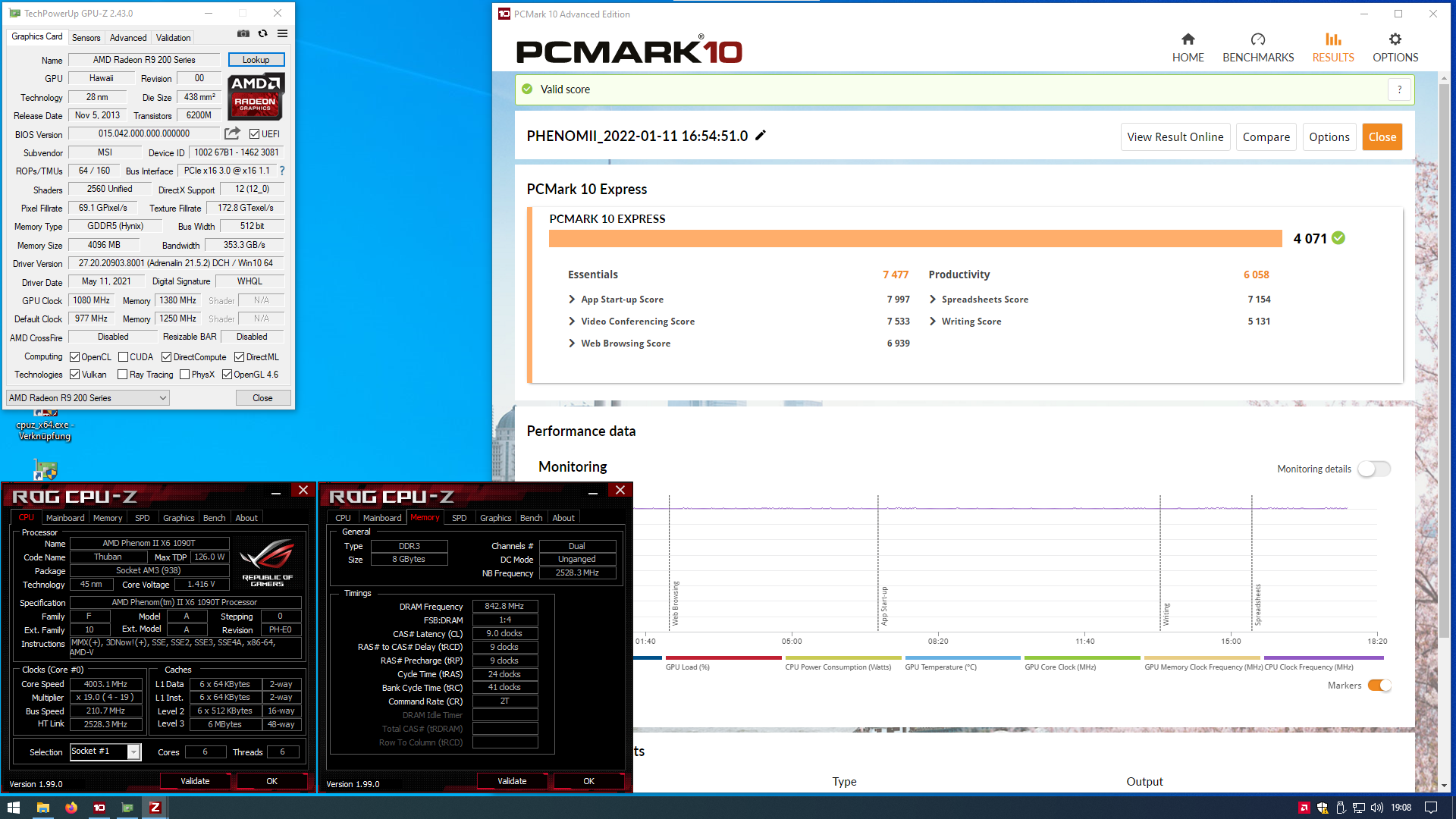The height and width of the screenshot is (819, 1456).
Task: Open the notification center icon
Action: pyautogui.click(x=1431, y=808)
